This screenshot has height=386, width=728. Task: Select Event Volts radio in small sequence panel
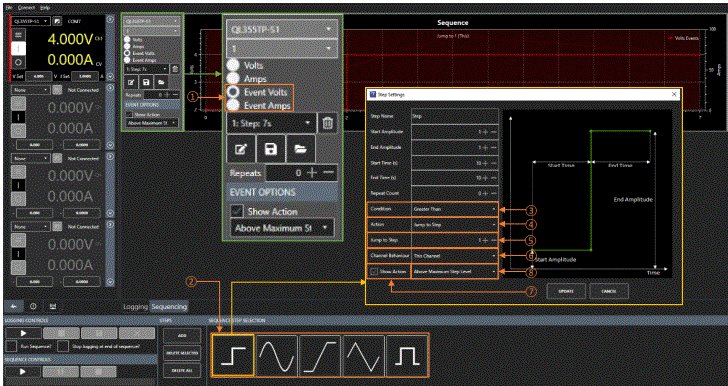(127, 53)
